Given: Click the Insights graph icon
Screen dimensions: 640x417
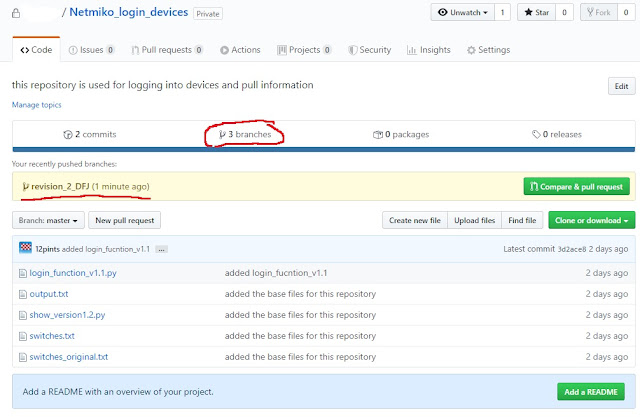Looking at the screenshot, I should [x=412, y=50].
